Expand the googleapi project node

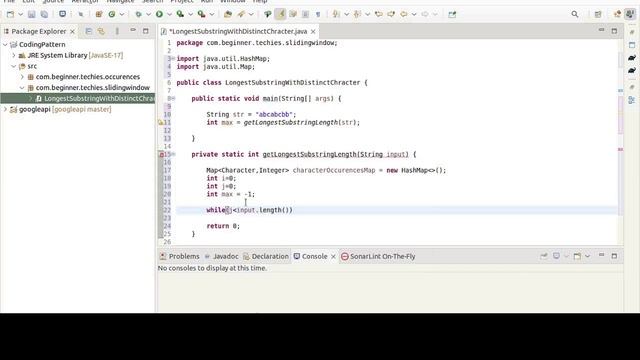[5, 109]
